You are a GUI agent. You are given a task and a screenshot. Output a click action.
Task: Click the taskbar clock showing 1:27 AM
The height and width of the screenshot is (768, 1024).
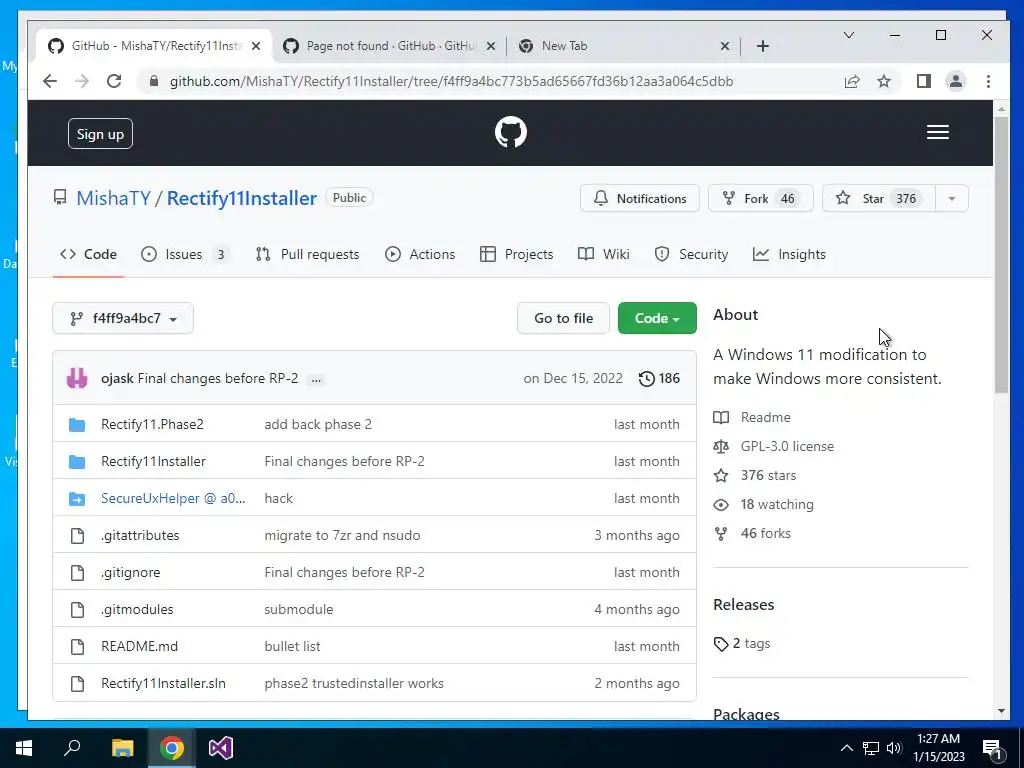click(938, 748)
